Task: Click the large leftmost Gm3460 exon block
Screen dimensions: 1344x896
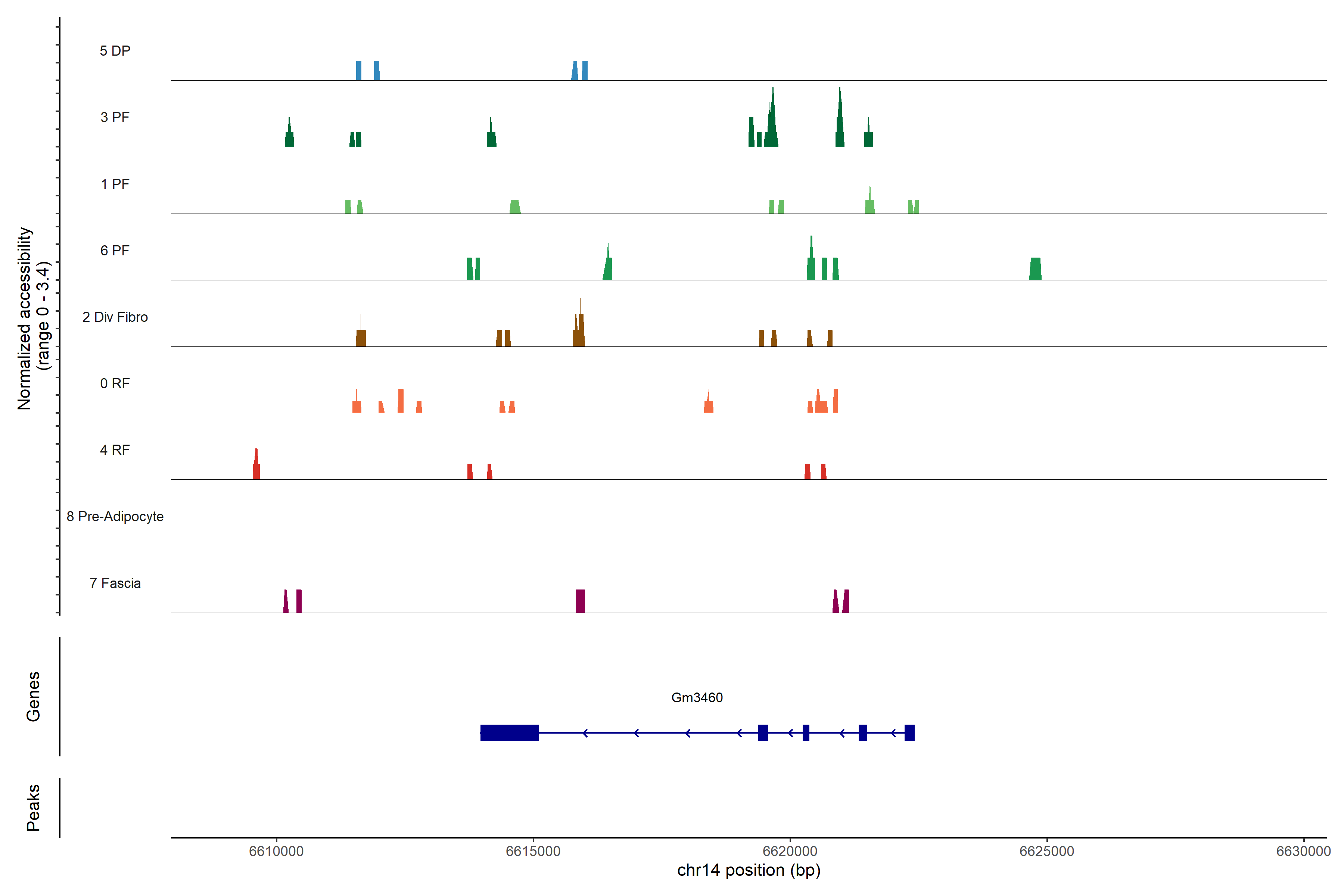Action: (509, 732)
